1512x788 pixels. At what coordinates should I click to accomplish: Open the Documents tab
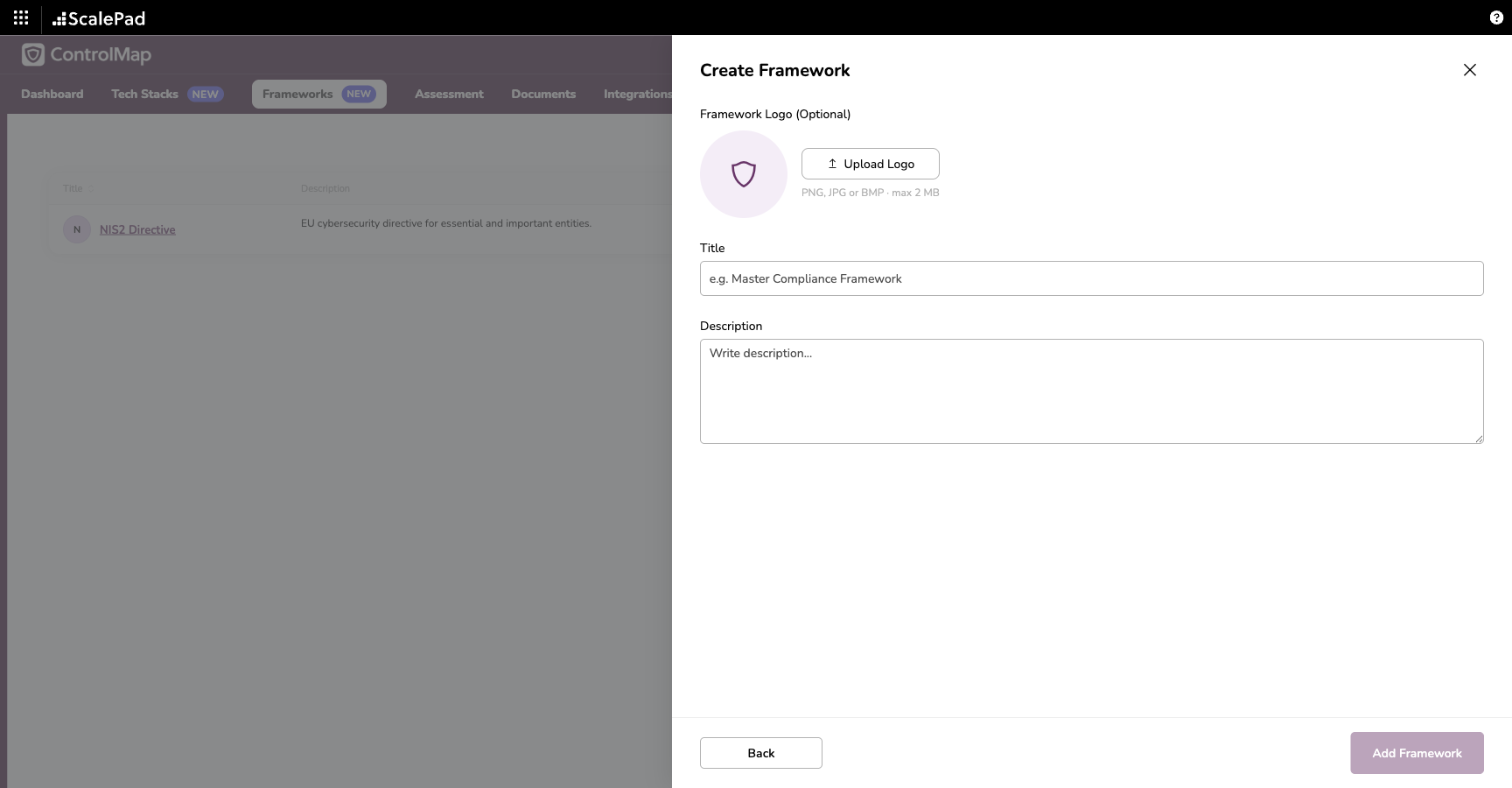point(543,94)
